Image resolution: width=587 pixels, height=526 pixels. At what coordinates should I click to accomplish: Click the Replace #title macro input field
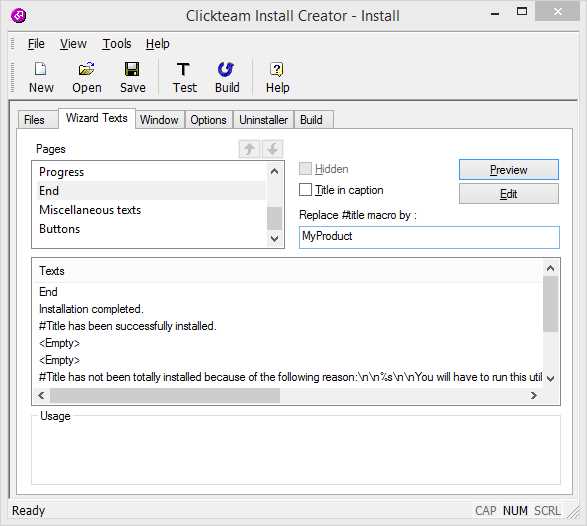point(429,237)
